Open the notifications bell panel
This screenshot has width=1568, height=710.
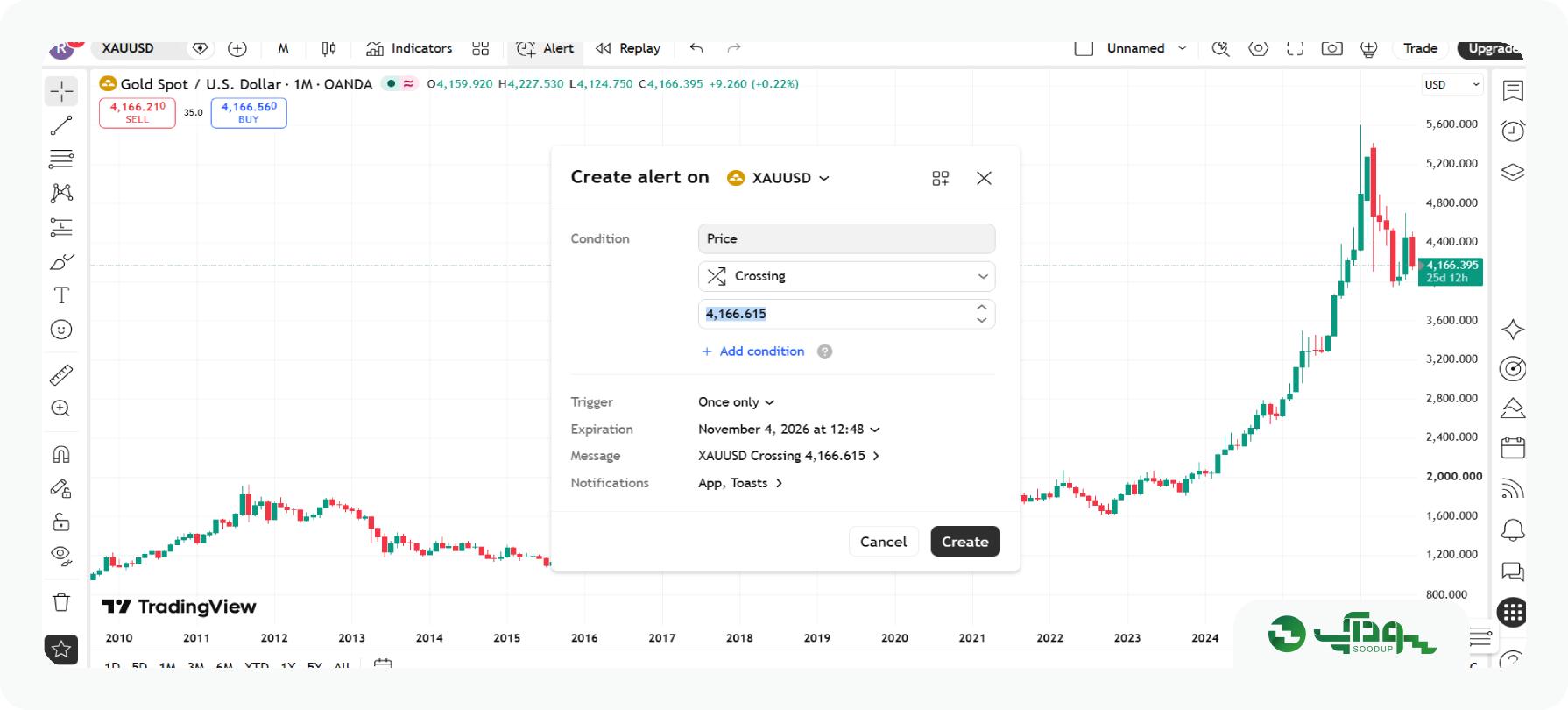point(1513,530)
